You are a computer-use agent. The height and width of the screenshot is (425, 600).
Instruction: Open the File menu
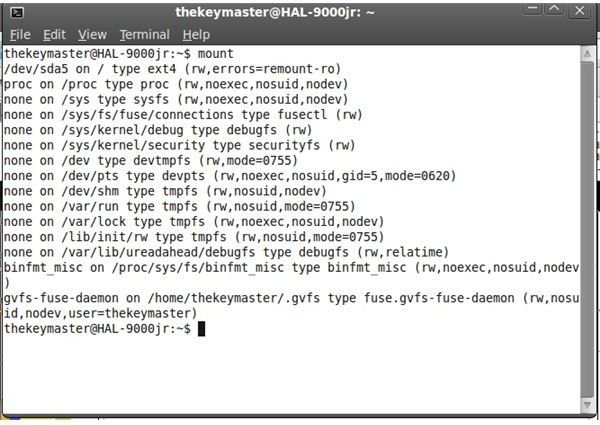click(x=20, y=35)
